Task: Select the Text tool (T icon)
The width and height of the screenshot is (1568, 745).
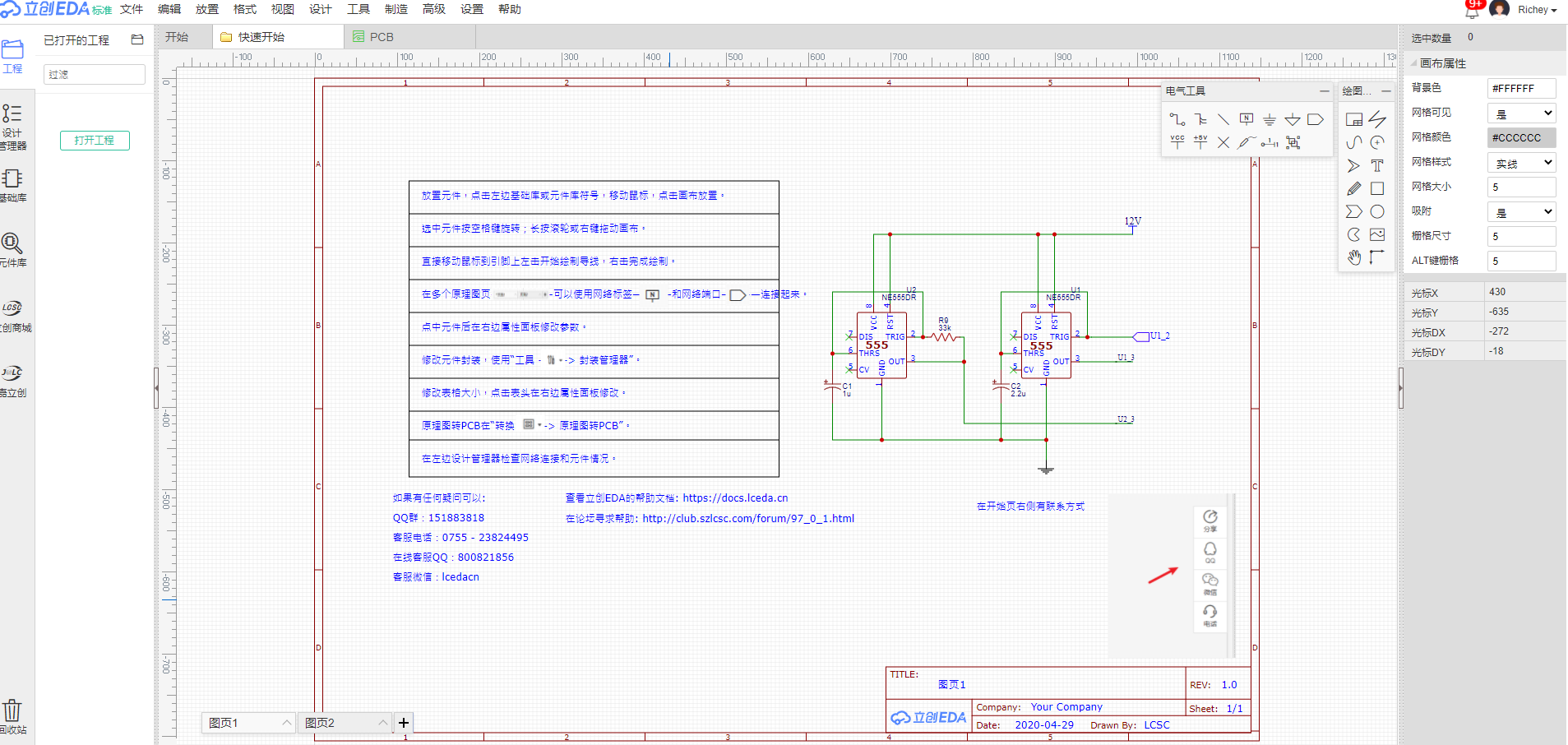Action: click(1377, 165)
